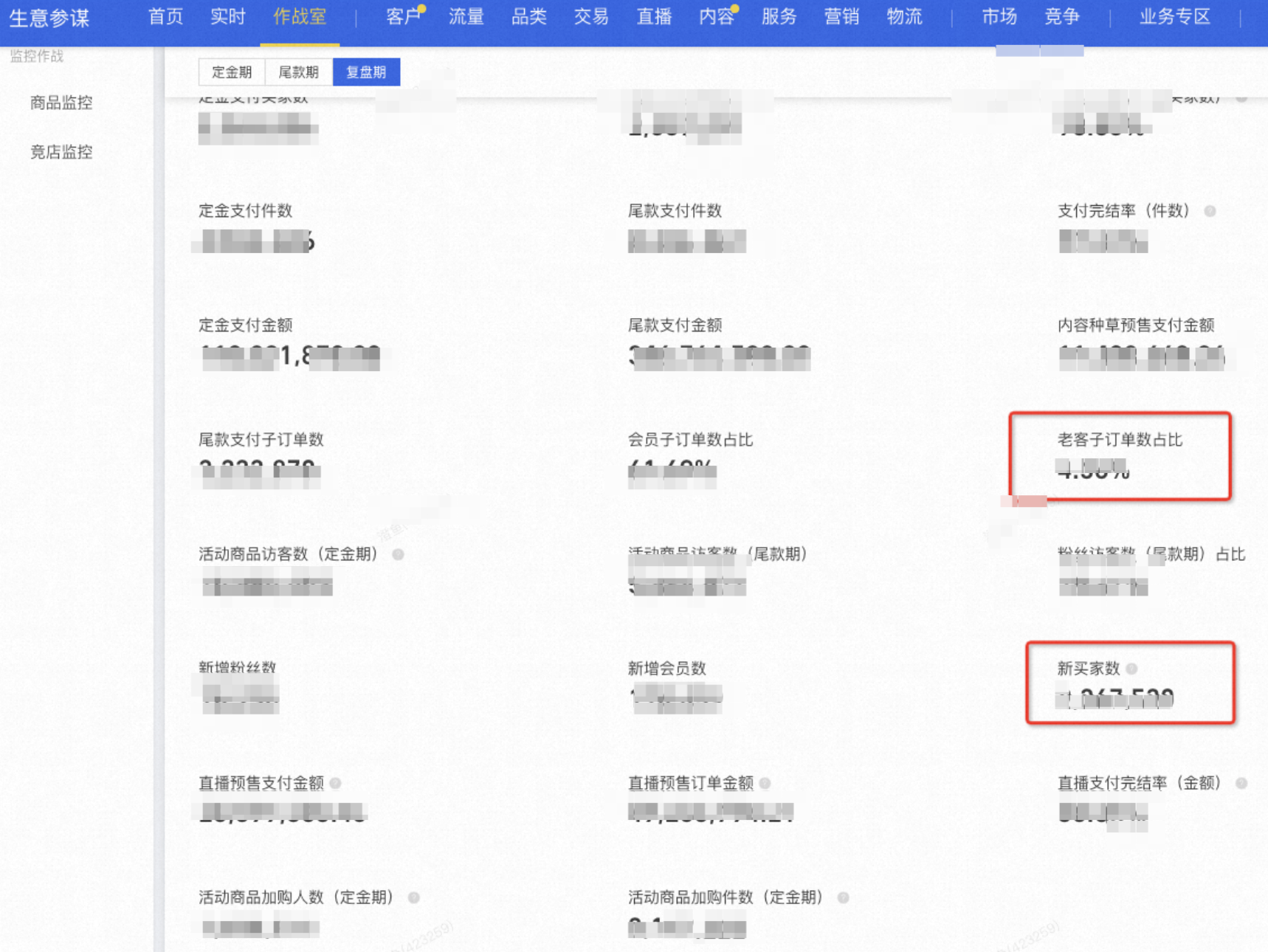Click the 老客子订单数占比 metric label
Screen dimensions: 1268x952
(x=1120, y=440)
